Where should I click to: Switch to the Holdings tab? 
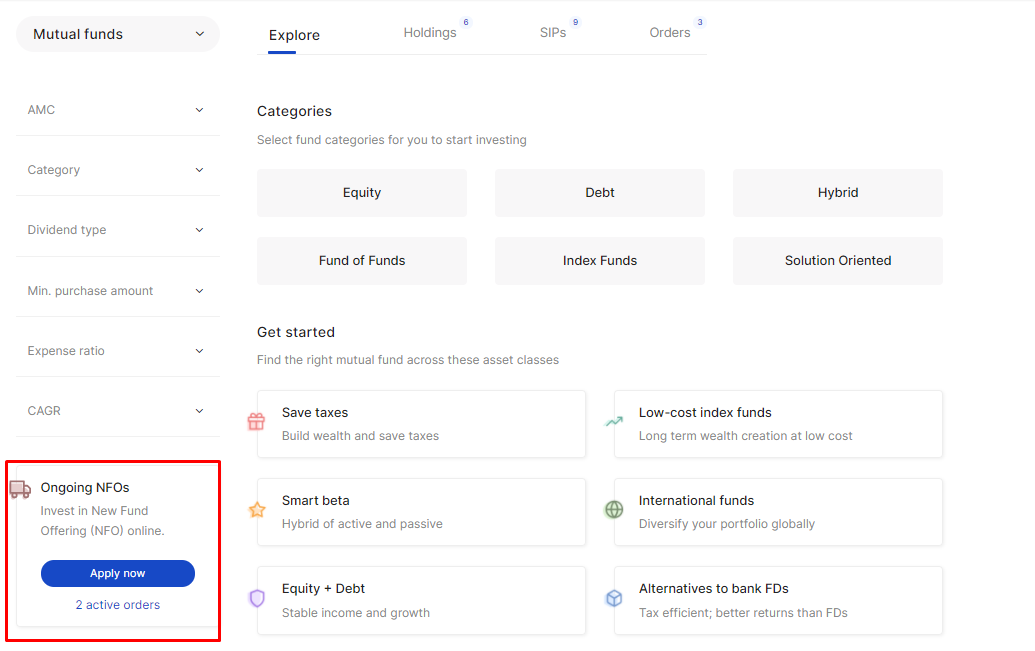pyautogui.click(x=430, y=32)
